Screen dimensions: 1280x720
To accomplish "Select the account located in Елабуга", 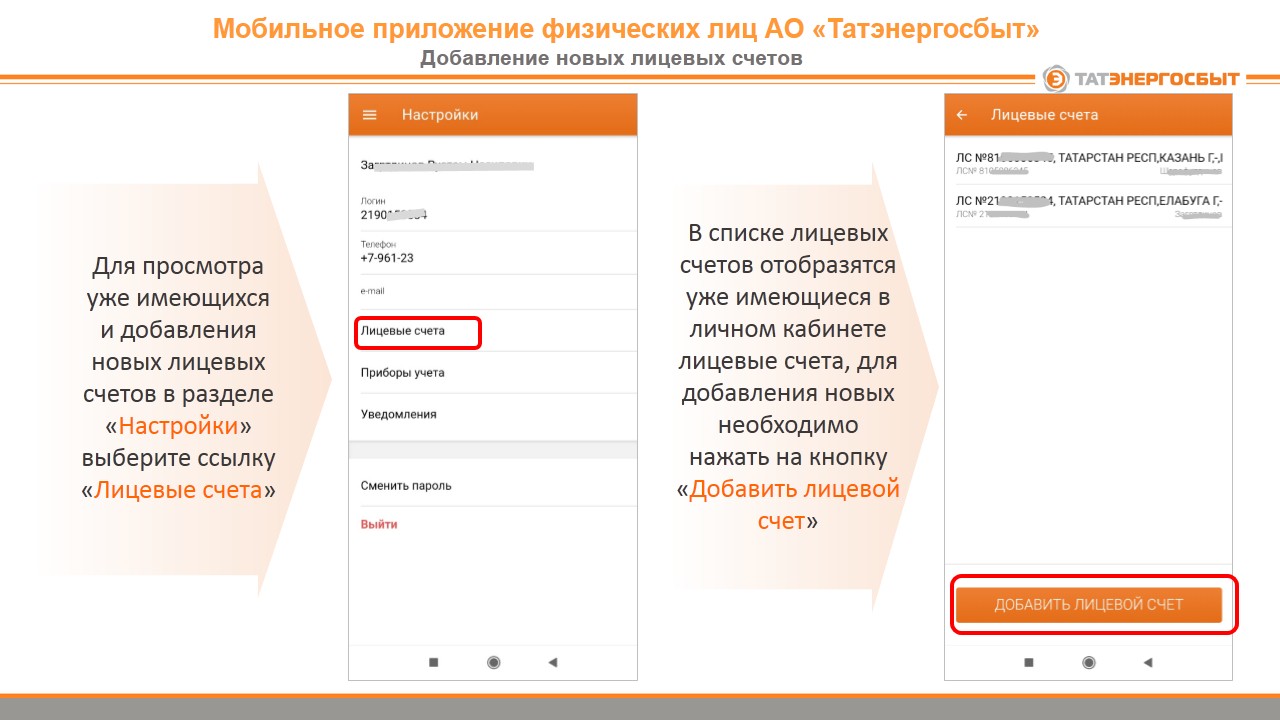I will pos(1088,206).
